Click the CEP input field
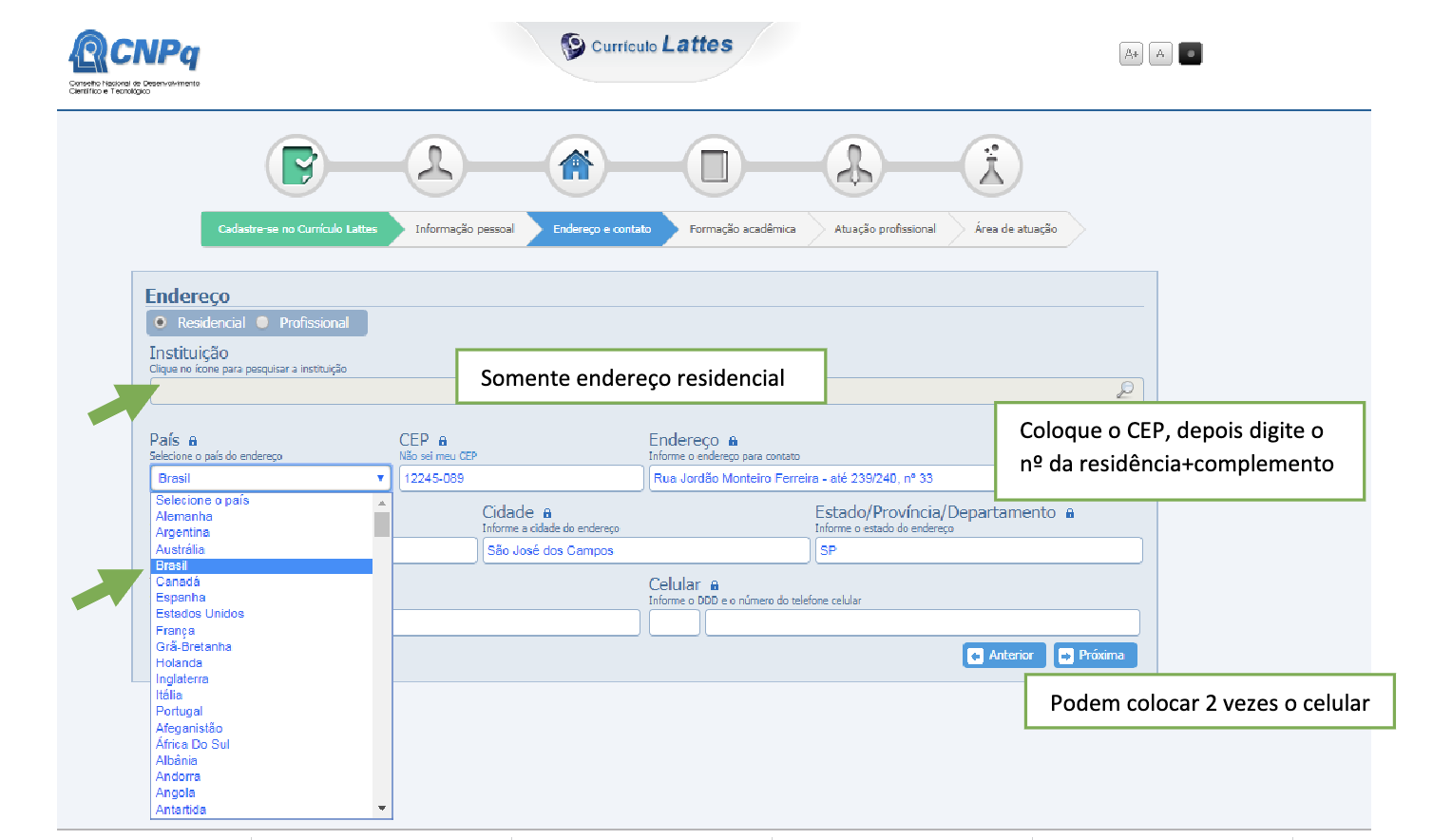Image resolution: width=1433 pixels, height=840 pixels. click(521, 478)
